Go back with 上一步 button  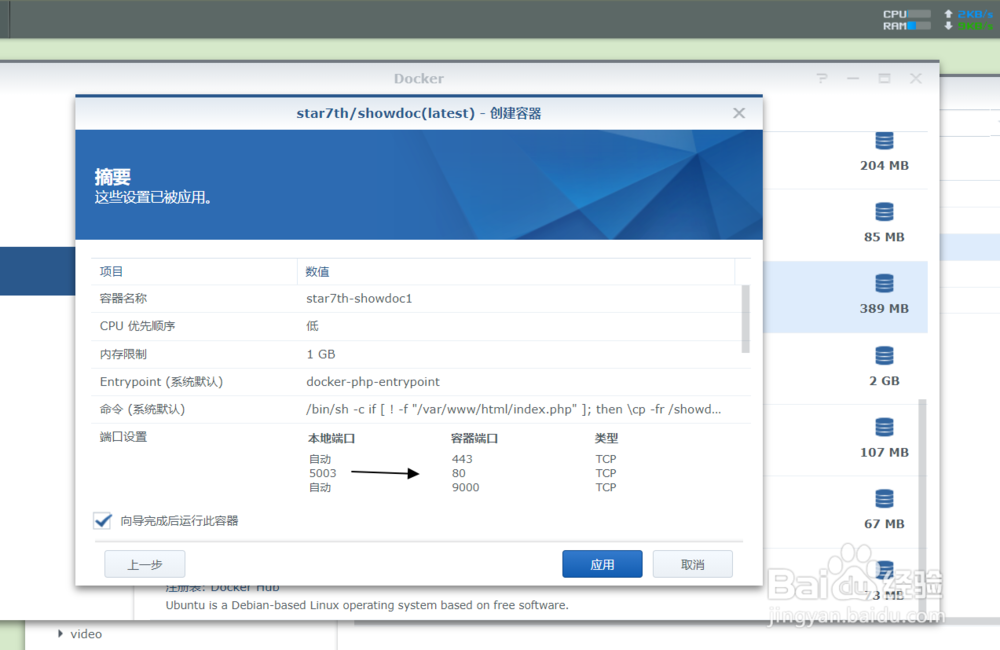(x=145, y=564)
